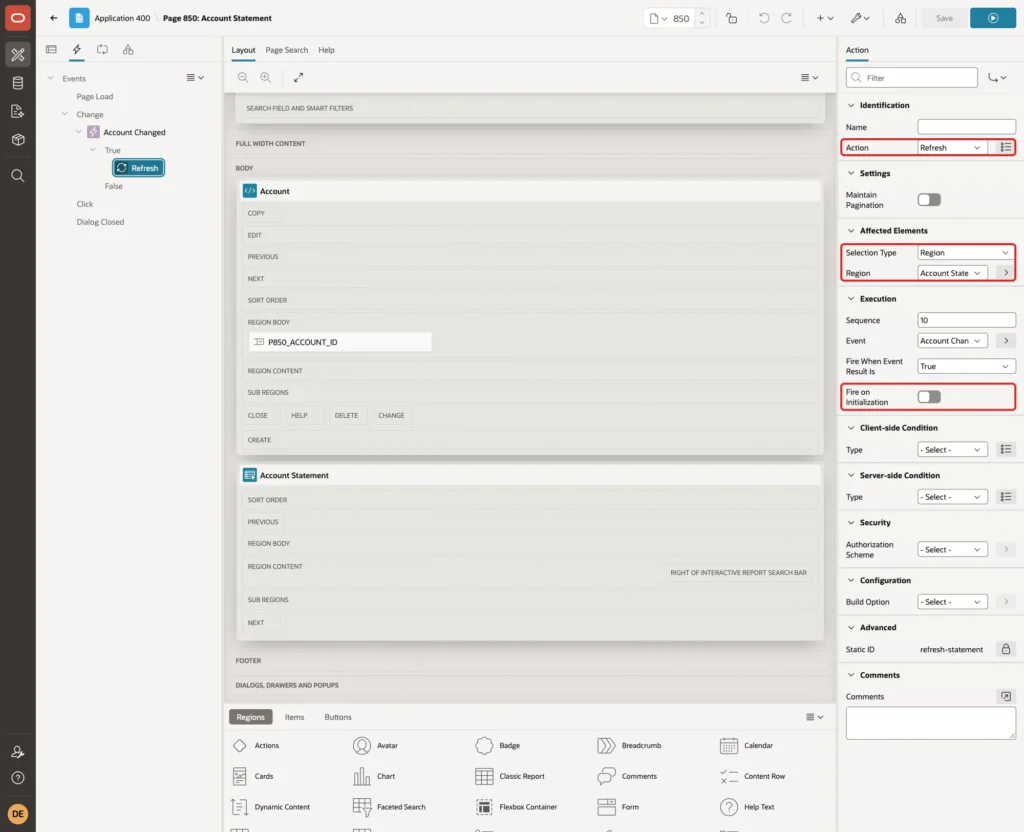Screen dimensions: 1024x832
Task: Open the Authorization Scheme dropdown
Action: click(952, 550)
